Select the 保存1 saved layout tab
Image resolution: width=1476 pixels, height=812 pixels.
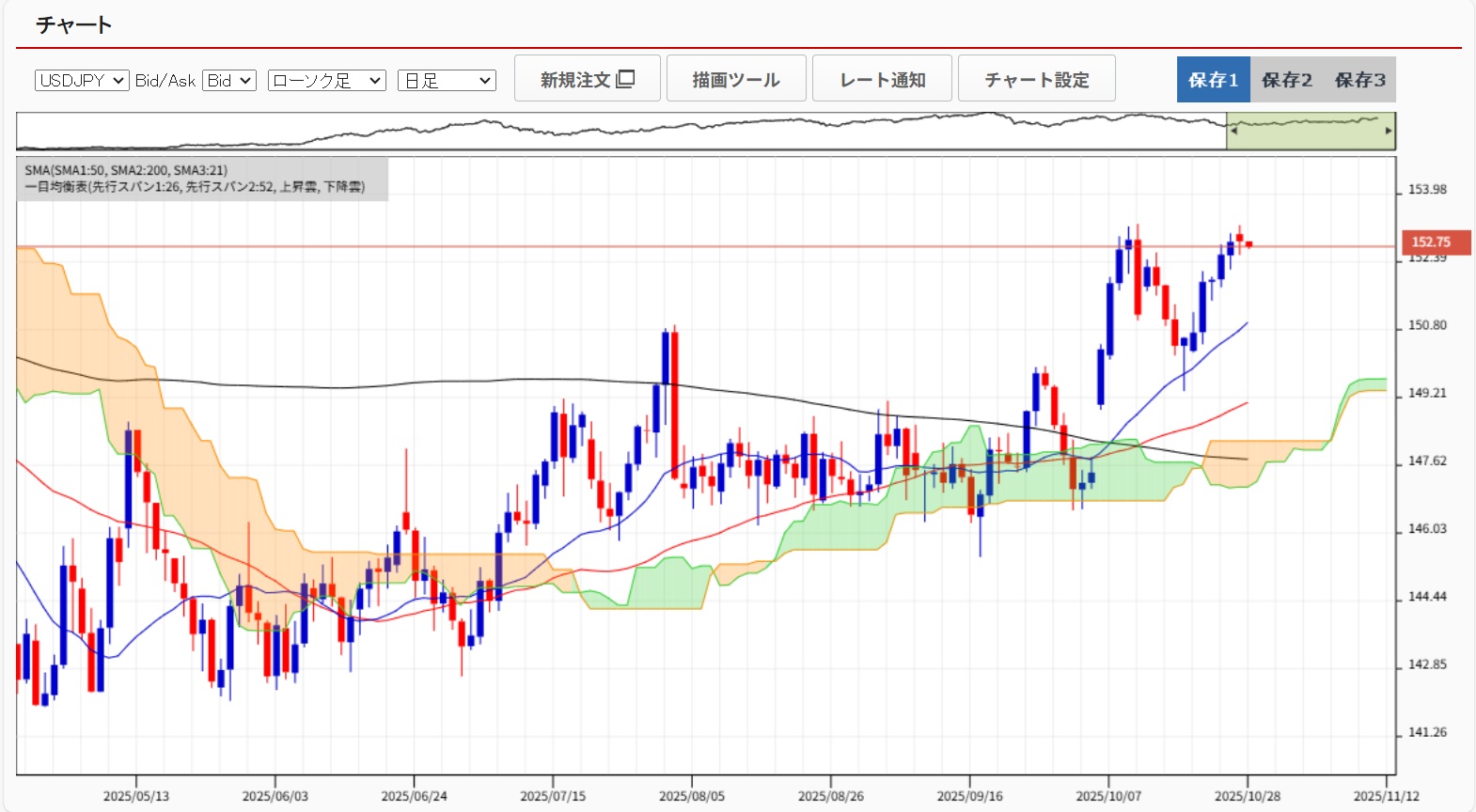click(x=1213, y=80)
